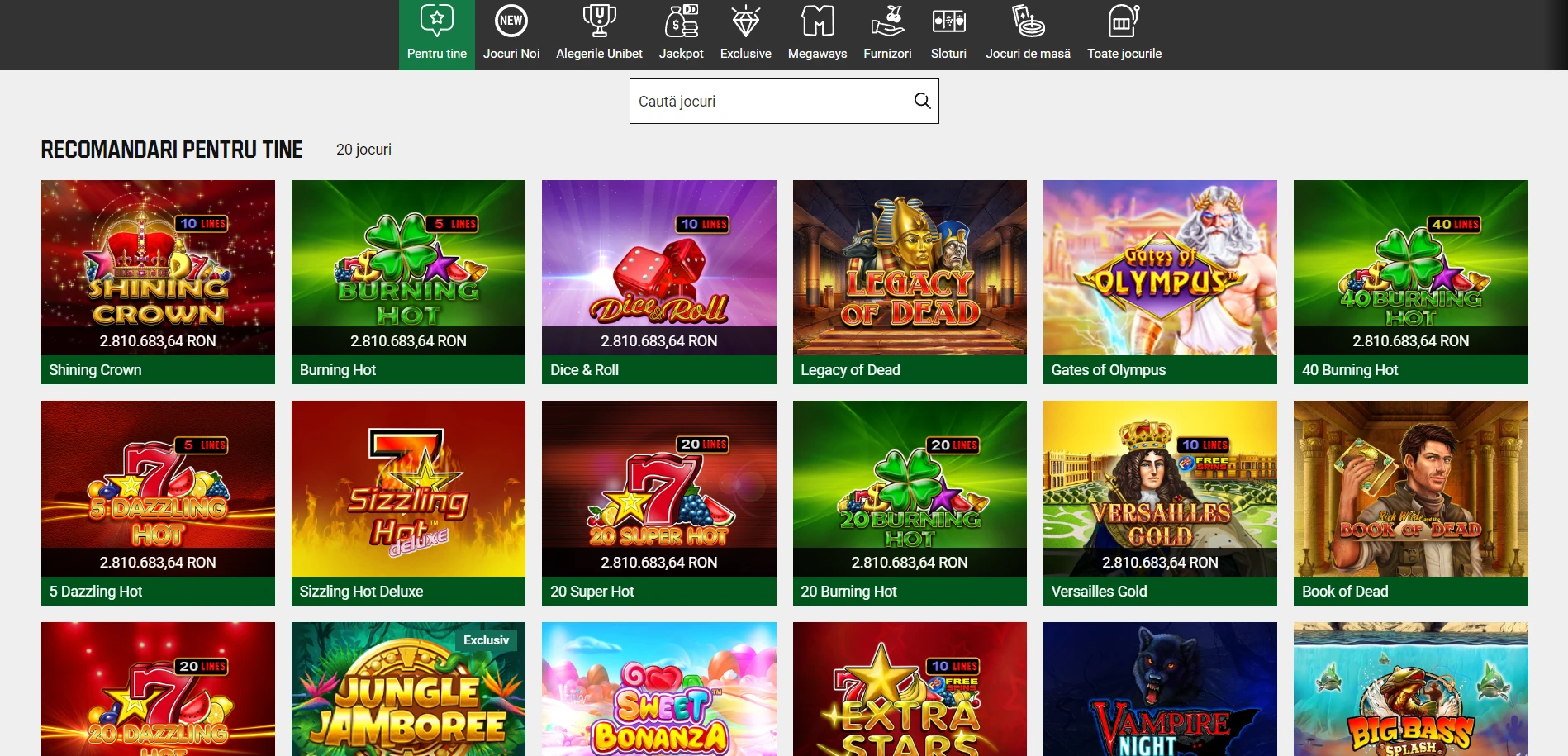The height and width of the screenshot is (756, 1568).
Task: Click the money bag Jackpot icon
Action: tap(682, 21)
